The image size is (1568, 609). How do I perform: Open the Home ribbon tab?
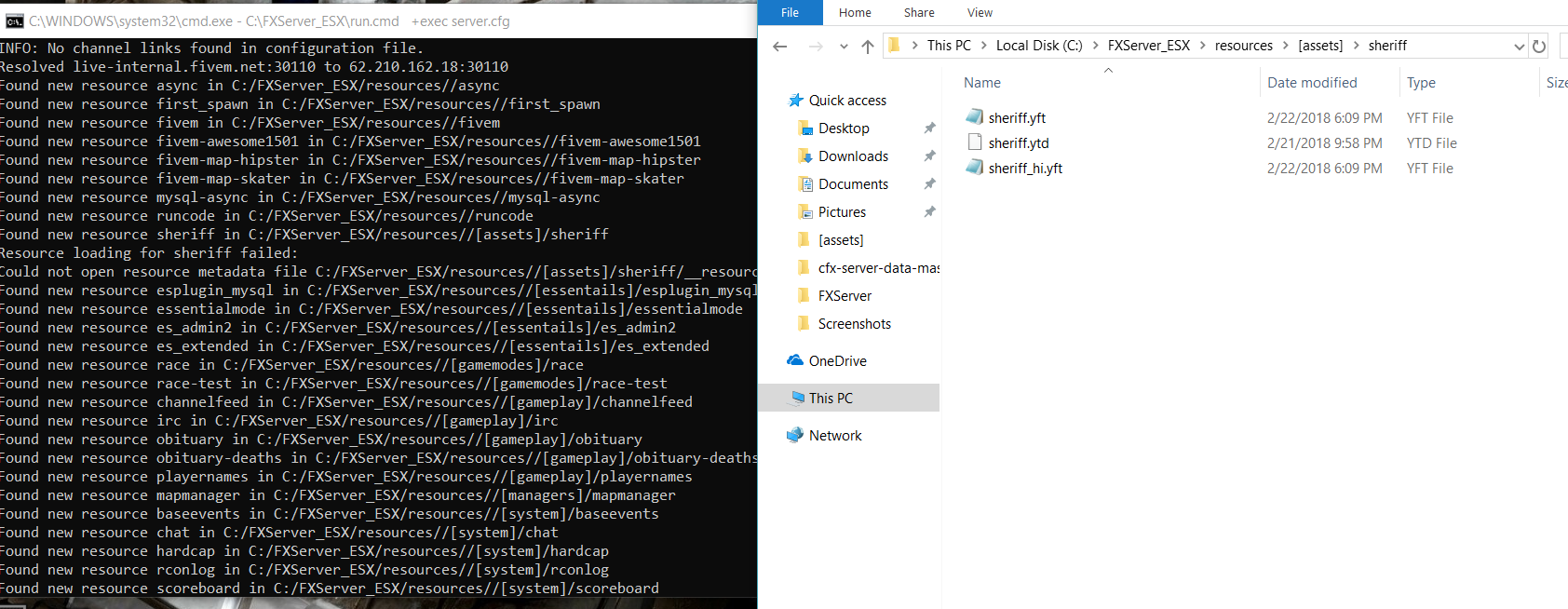click(855, 12)
